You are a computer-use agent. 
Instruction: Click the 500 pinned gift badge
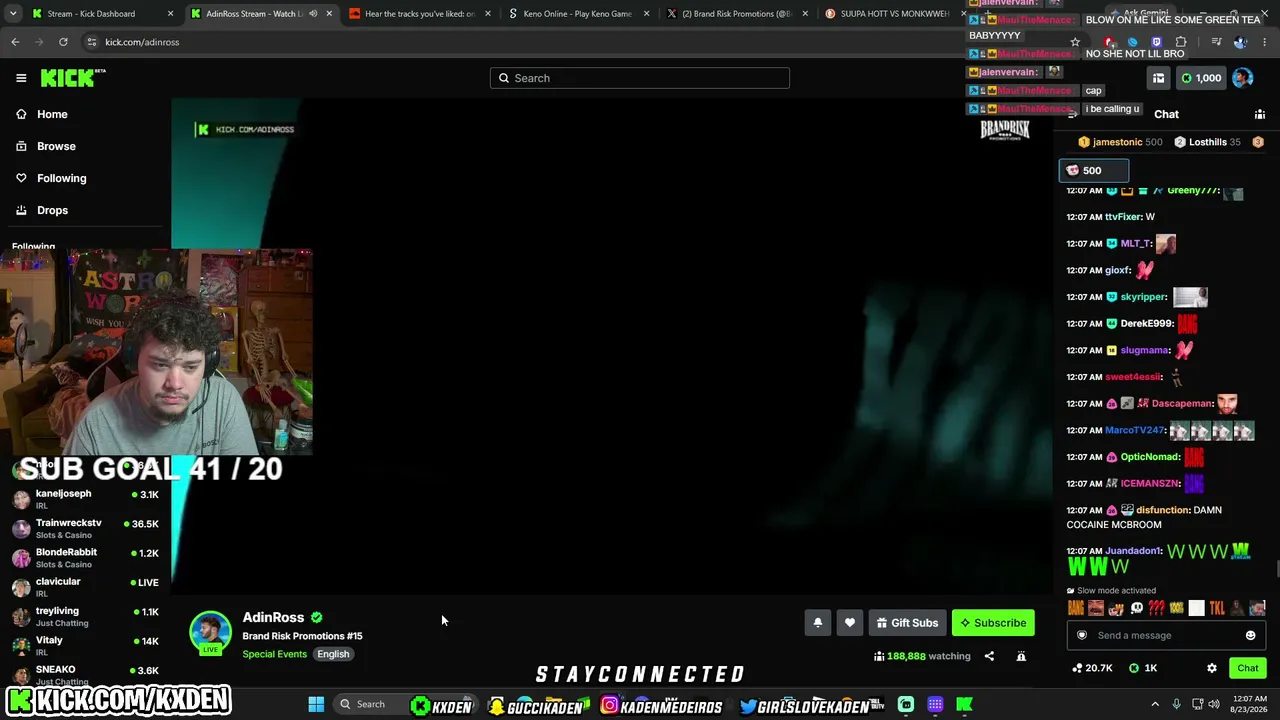click(1094, 170)
